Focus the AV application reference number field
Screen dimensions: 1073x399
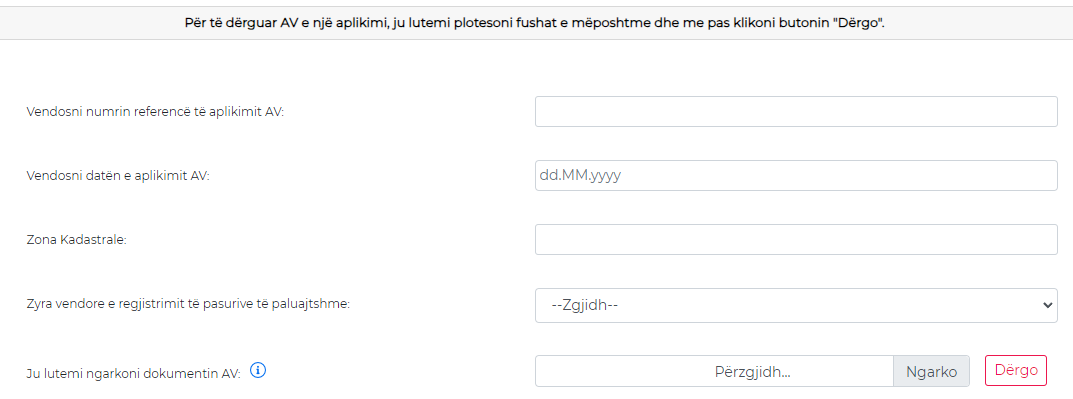point(797,112)
